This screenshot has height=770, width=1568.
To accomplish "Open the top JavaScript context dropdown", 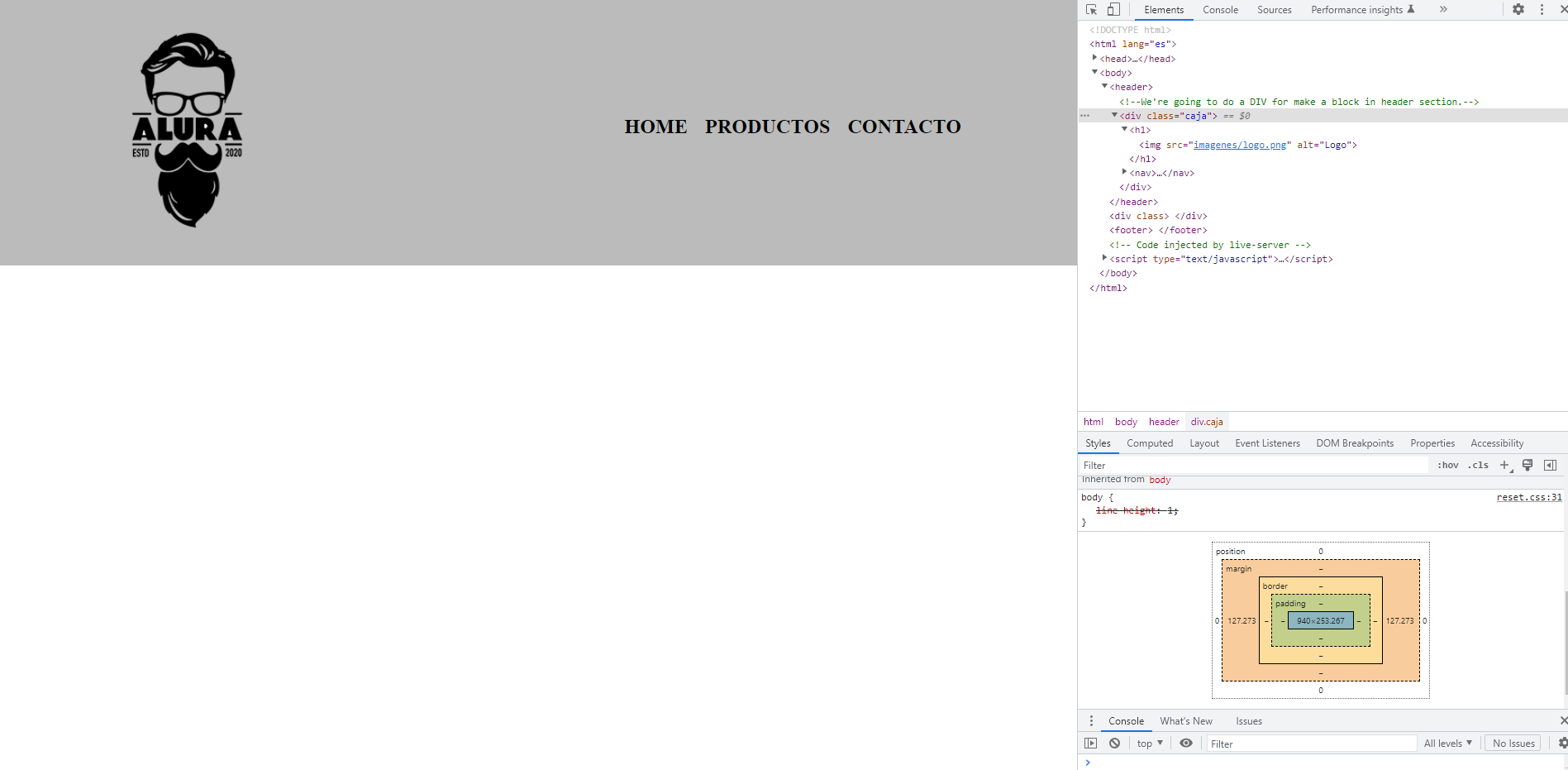I will point(1150,744).
